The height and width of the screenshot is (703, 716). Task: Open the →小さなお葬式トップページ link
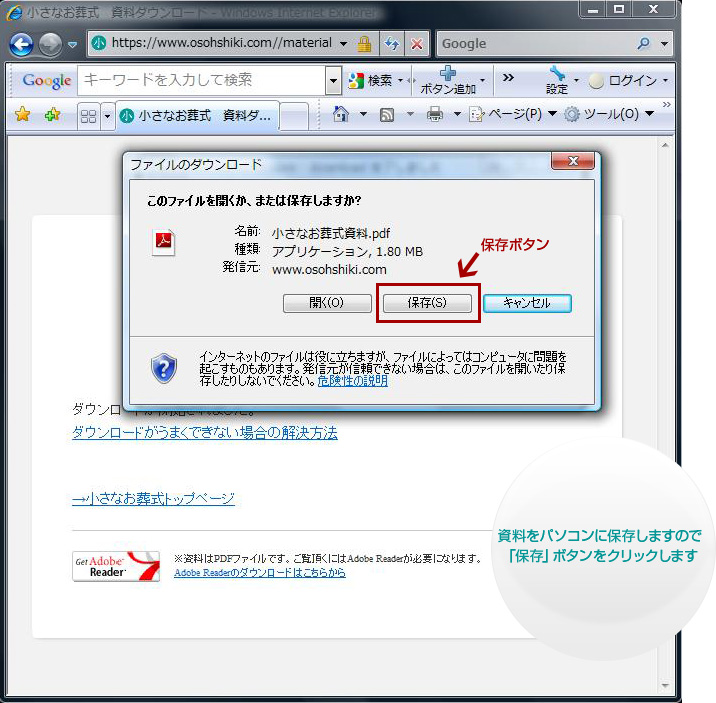(x=153, y=498)
